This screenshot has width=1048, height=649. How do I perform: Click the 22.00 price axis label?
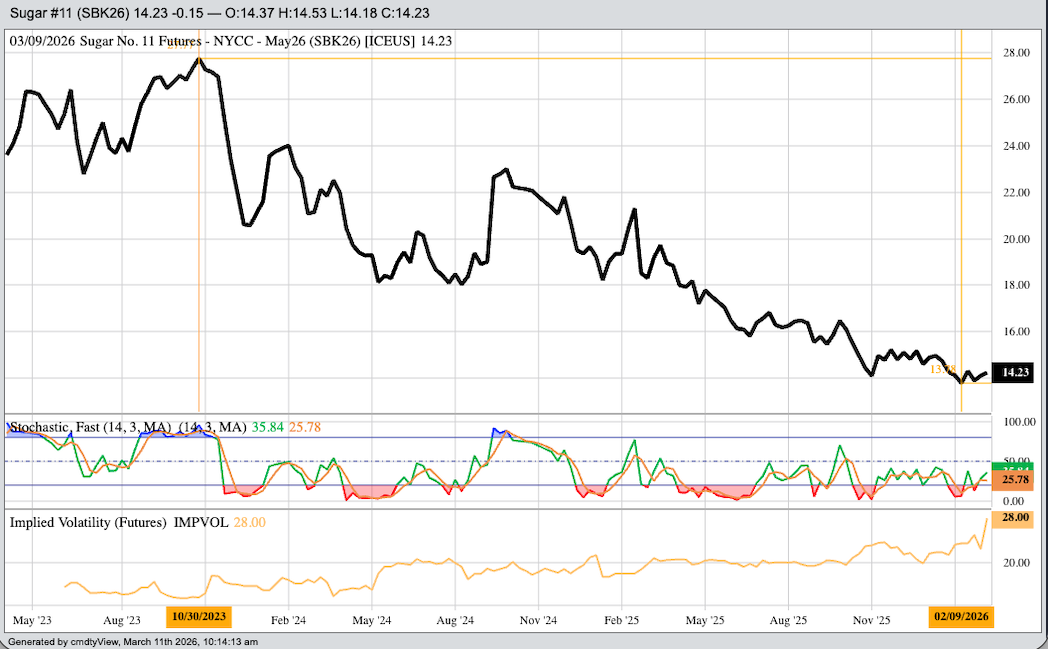click(x=1016, y=192)
